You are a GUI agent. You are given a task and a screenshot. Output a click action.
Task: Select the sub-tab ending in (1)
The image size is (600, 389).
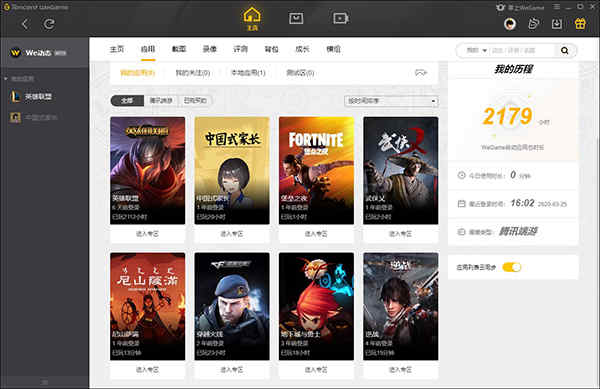coord(248,73)
